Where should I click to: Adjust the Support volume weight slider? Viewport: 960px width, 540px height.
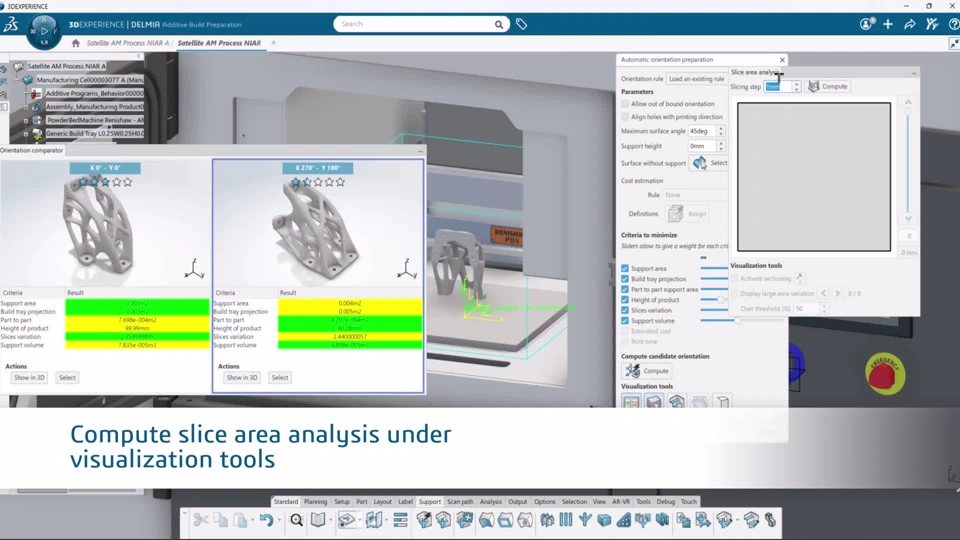[x=738, y=320]
